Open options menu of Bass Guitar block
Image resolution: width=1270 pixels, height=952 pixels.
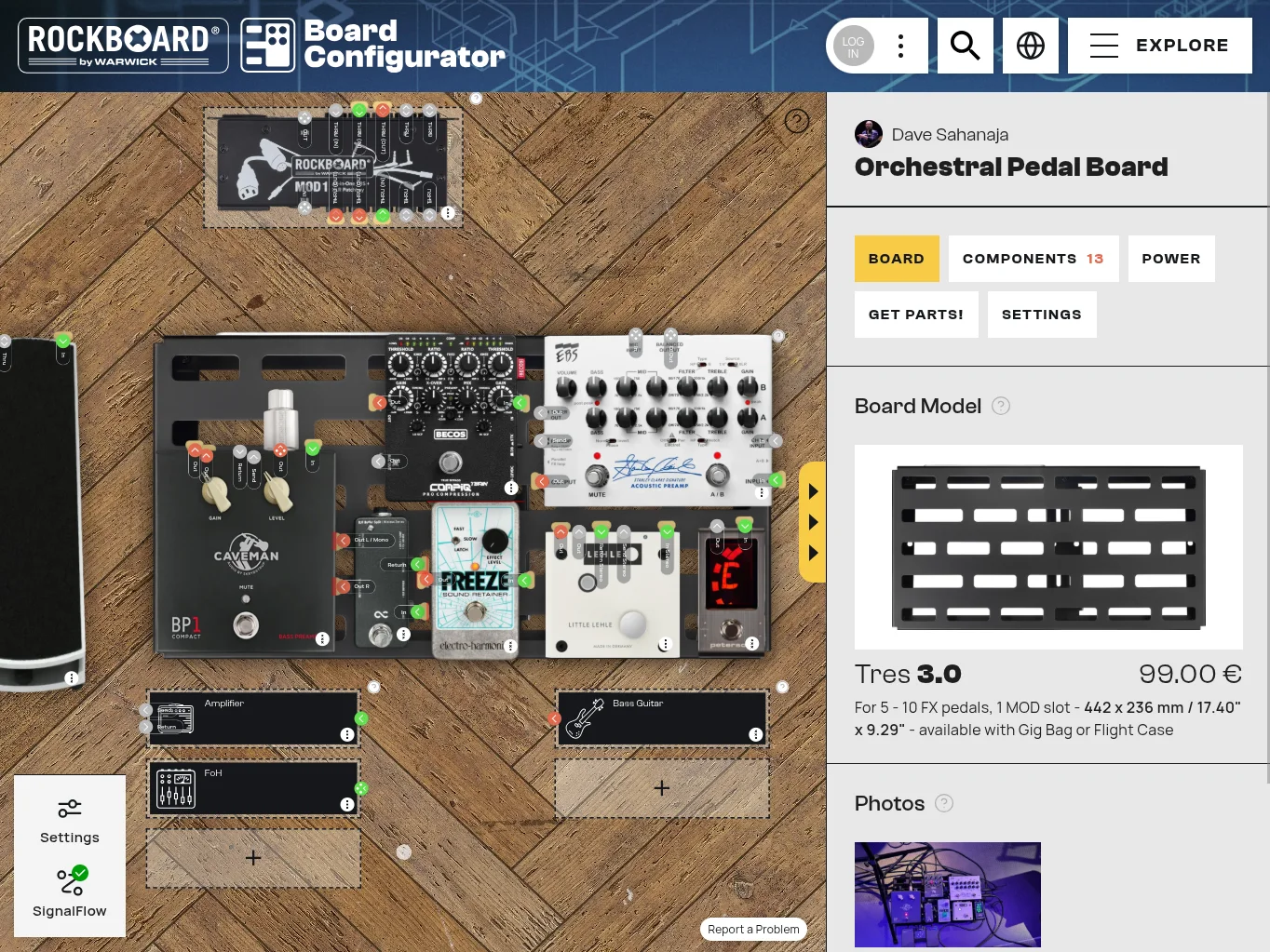(756, 734)
